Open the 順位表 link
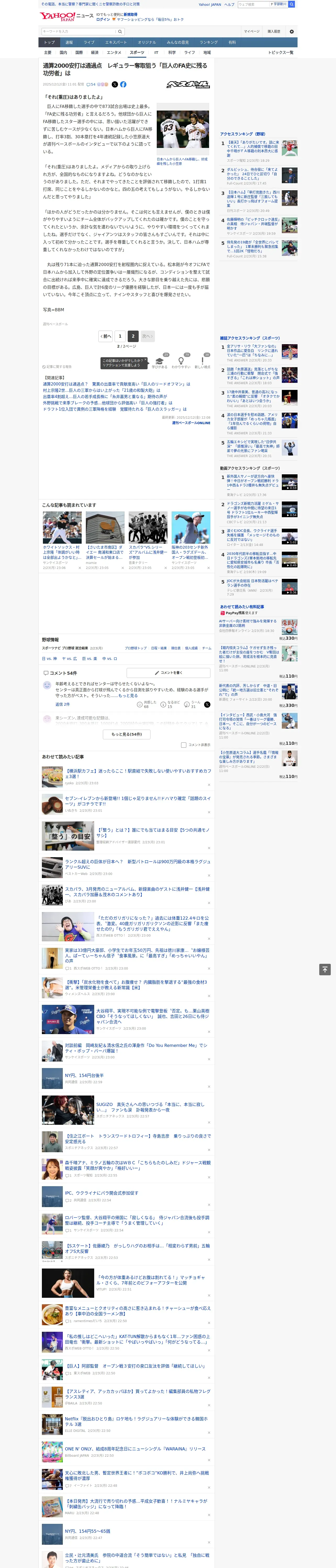This screenshot has height=1568, width=336. (x=176, y=648)
